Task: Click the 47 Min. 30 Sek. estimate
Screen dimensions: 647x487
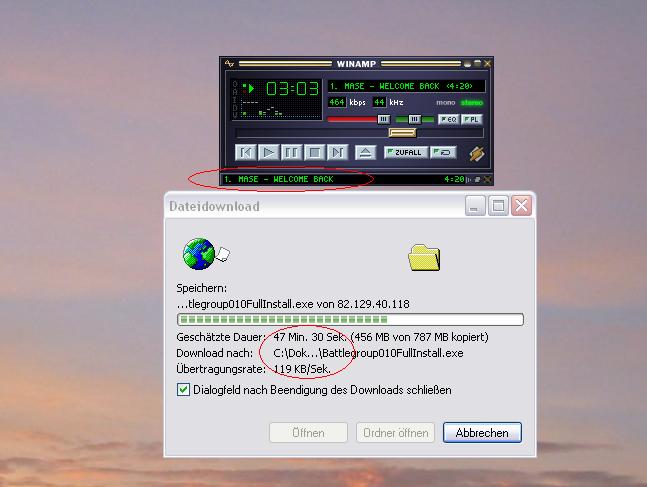Action: point(310,337)
